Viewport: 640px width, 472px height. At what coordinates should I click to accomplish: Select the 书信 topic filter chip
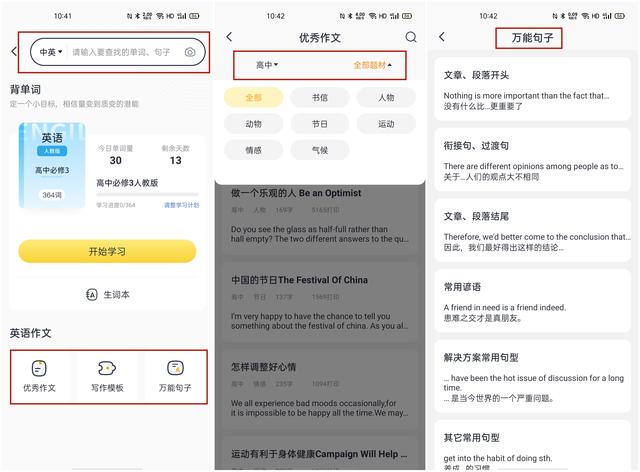coord(320,98)
